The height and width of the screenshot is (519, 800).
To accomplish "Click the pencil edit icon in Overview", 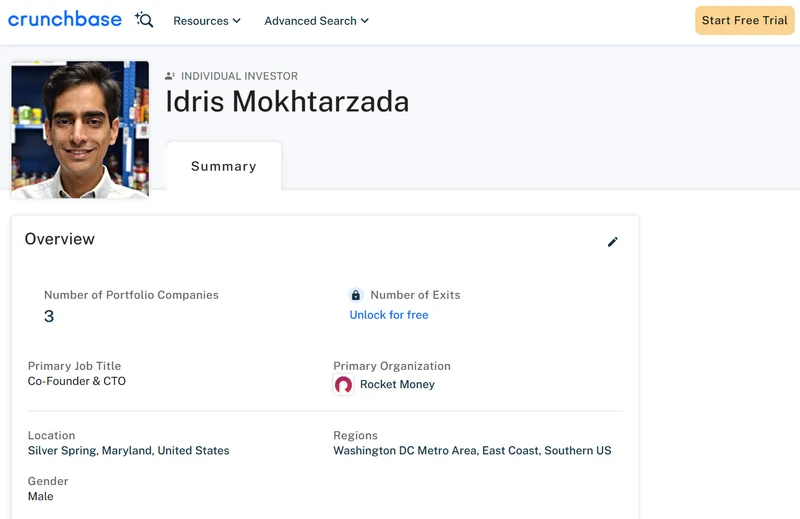I will click(613, 242).
